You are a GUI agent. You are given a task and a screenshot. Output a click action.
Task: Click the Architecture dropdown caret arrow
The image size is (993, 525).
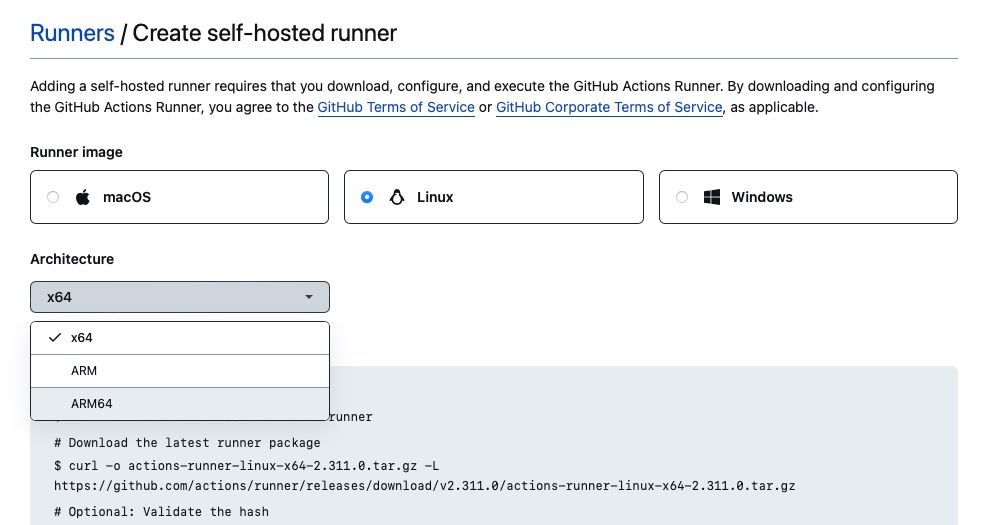309,297
